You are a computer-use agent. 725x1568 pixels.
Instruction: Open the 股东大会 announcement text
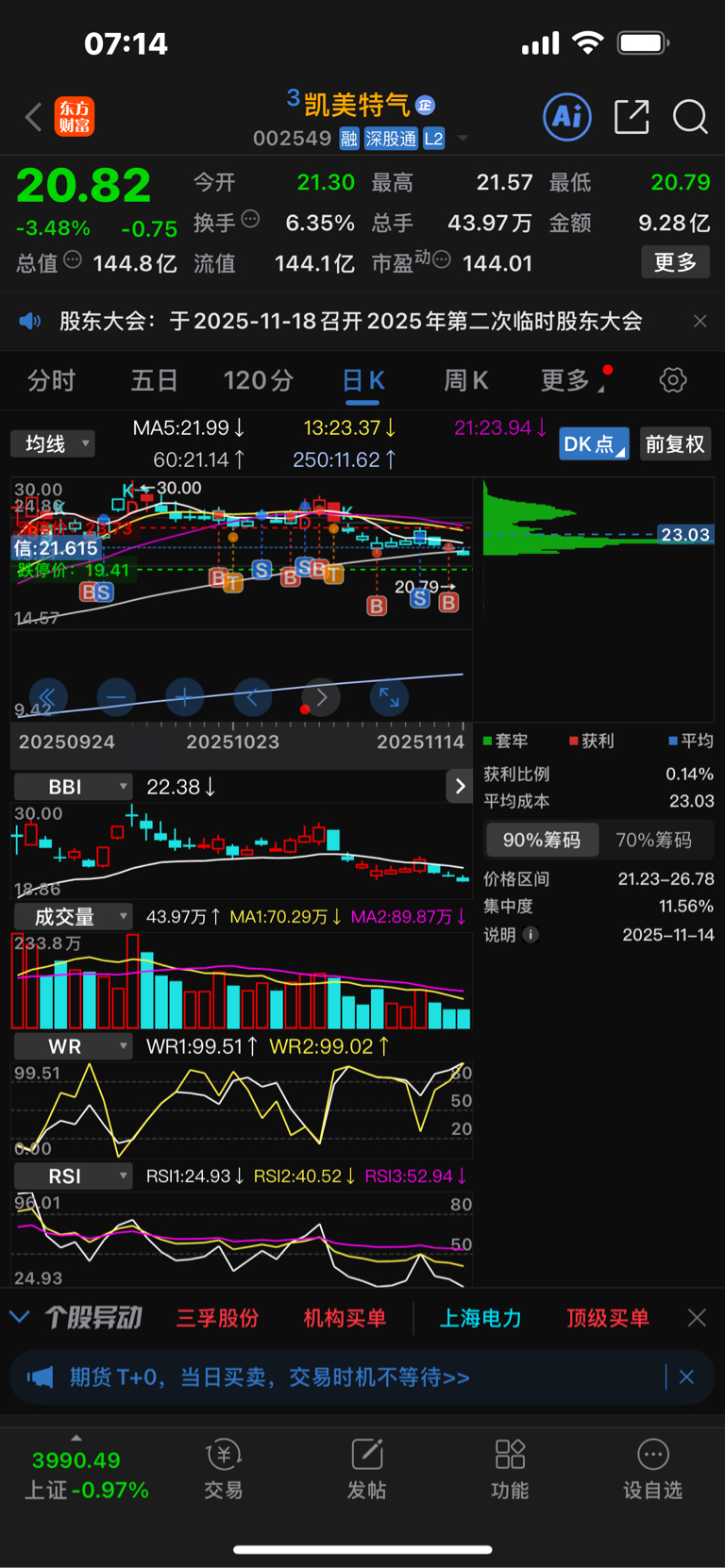click(x=351, y=321)
